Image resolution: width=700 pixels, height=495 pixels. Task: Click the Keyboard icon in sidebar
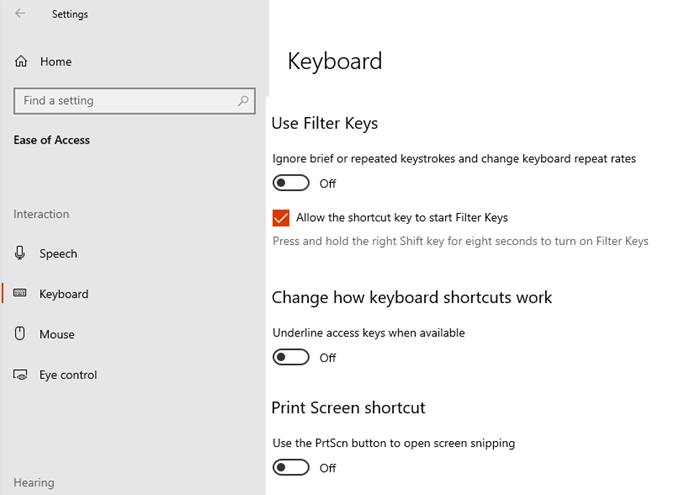pos(20,294)
